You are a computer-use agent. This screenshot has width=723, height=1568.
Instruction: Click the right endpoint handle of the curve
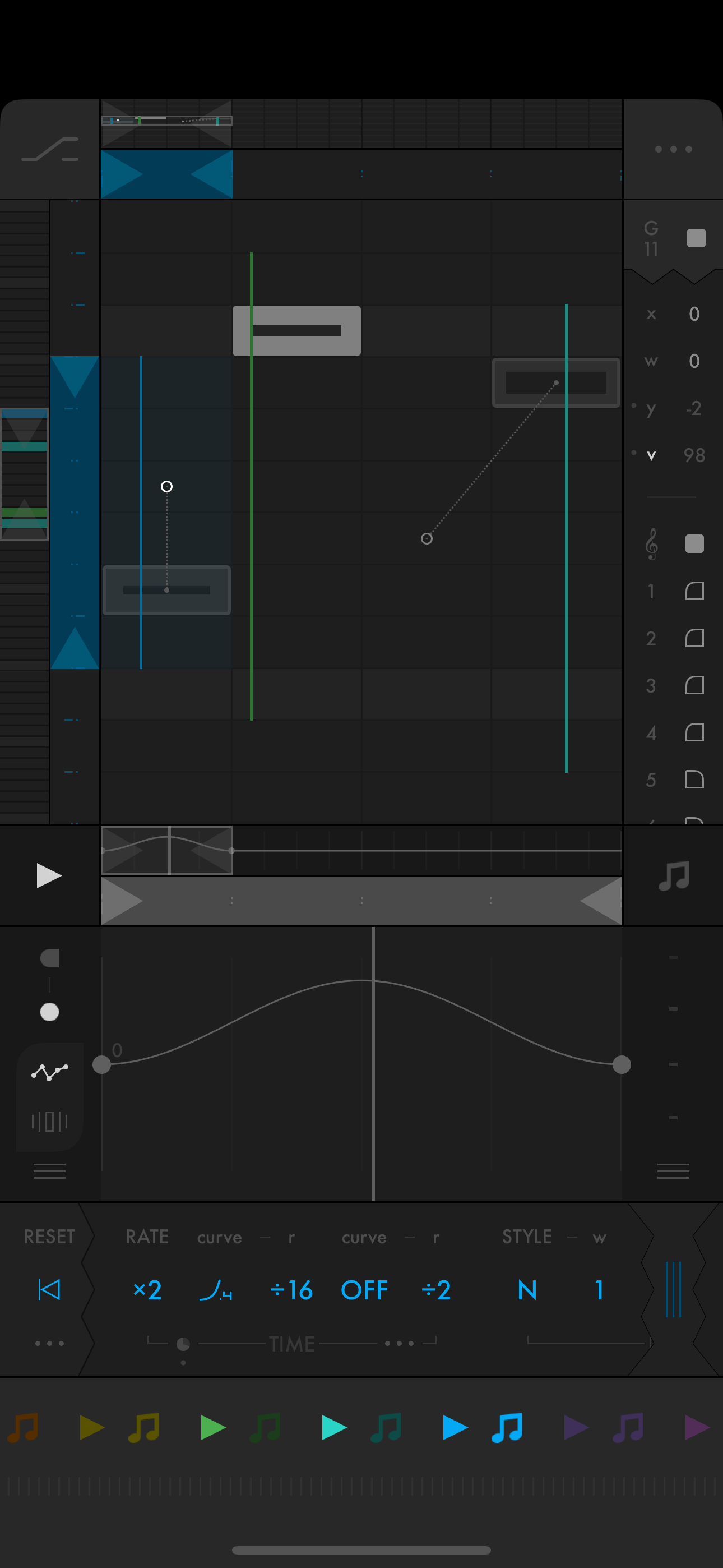point(622,1064)
